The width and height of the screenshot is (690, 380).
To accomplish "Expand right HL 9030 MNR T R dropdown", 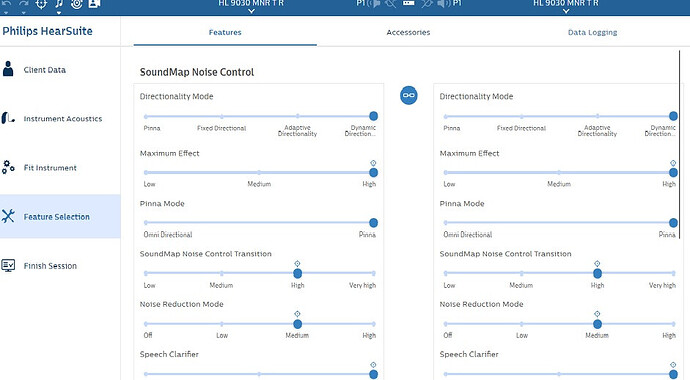I will (566, 11).
